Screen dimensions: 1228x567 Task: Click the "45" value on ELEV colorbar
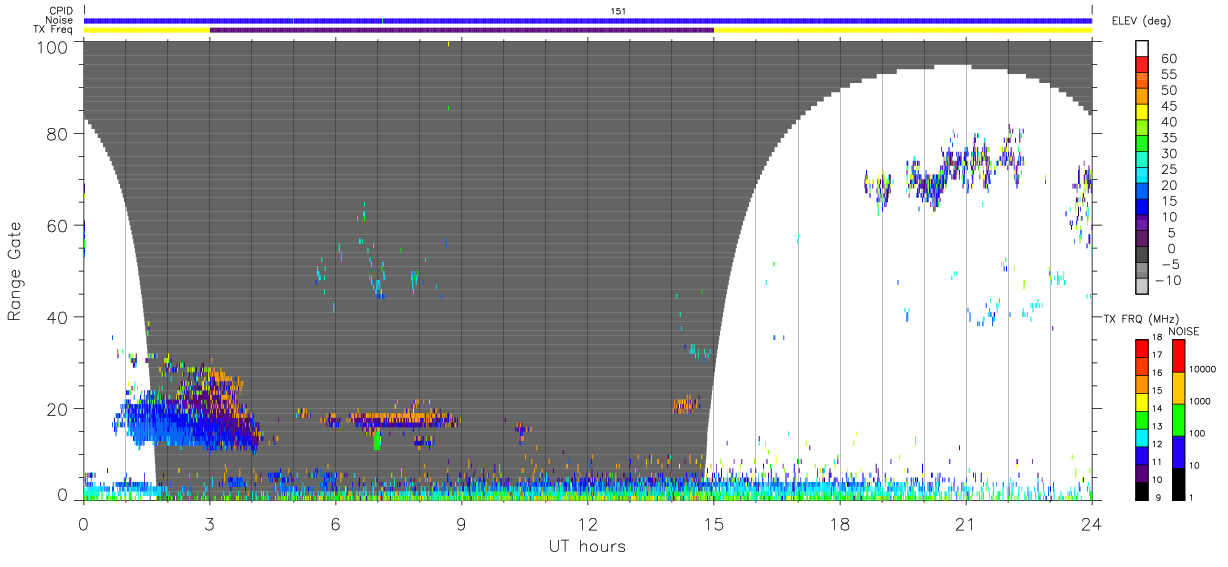1168,106
